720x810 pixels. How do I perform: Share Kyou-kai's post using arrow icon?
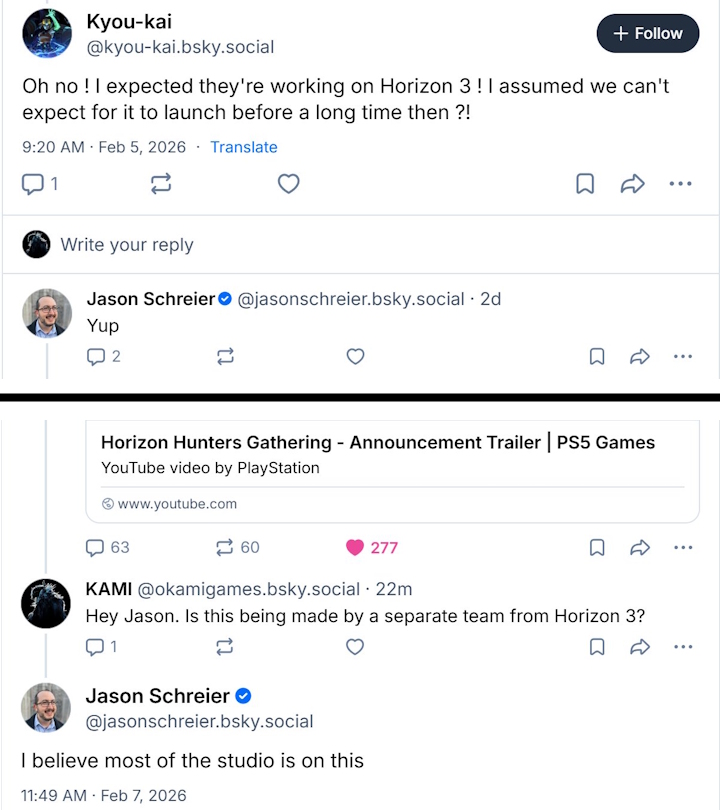pyautogui.click(x=632, y=184)
